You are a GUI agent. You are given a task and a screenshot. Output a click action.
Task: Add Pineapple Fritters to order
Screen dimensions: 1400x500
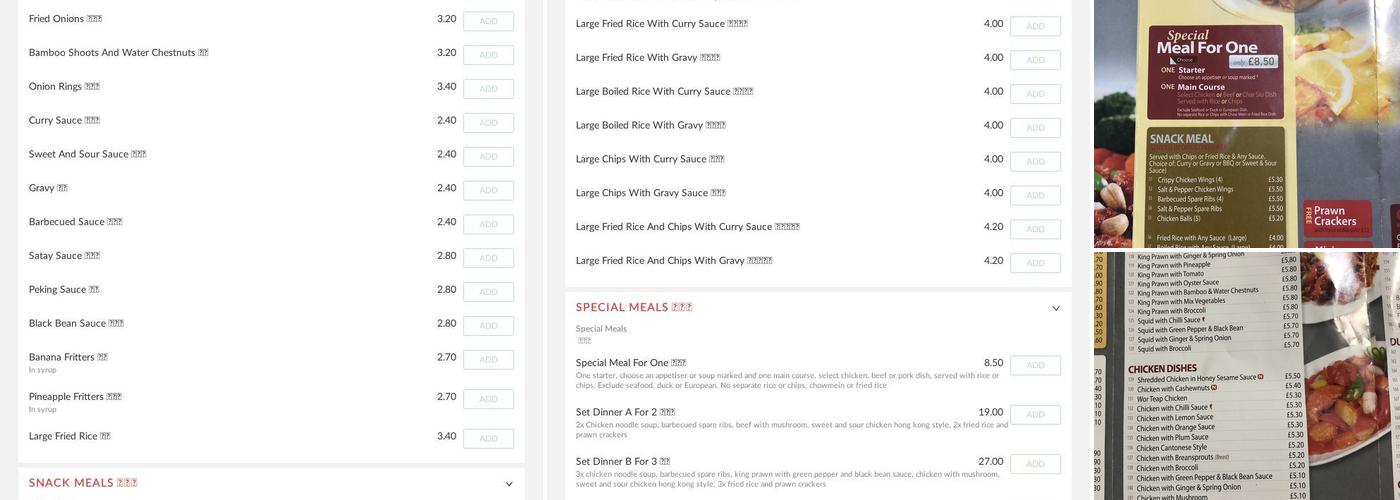488,399
